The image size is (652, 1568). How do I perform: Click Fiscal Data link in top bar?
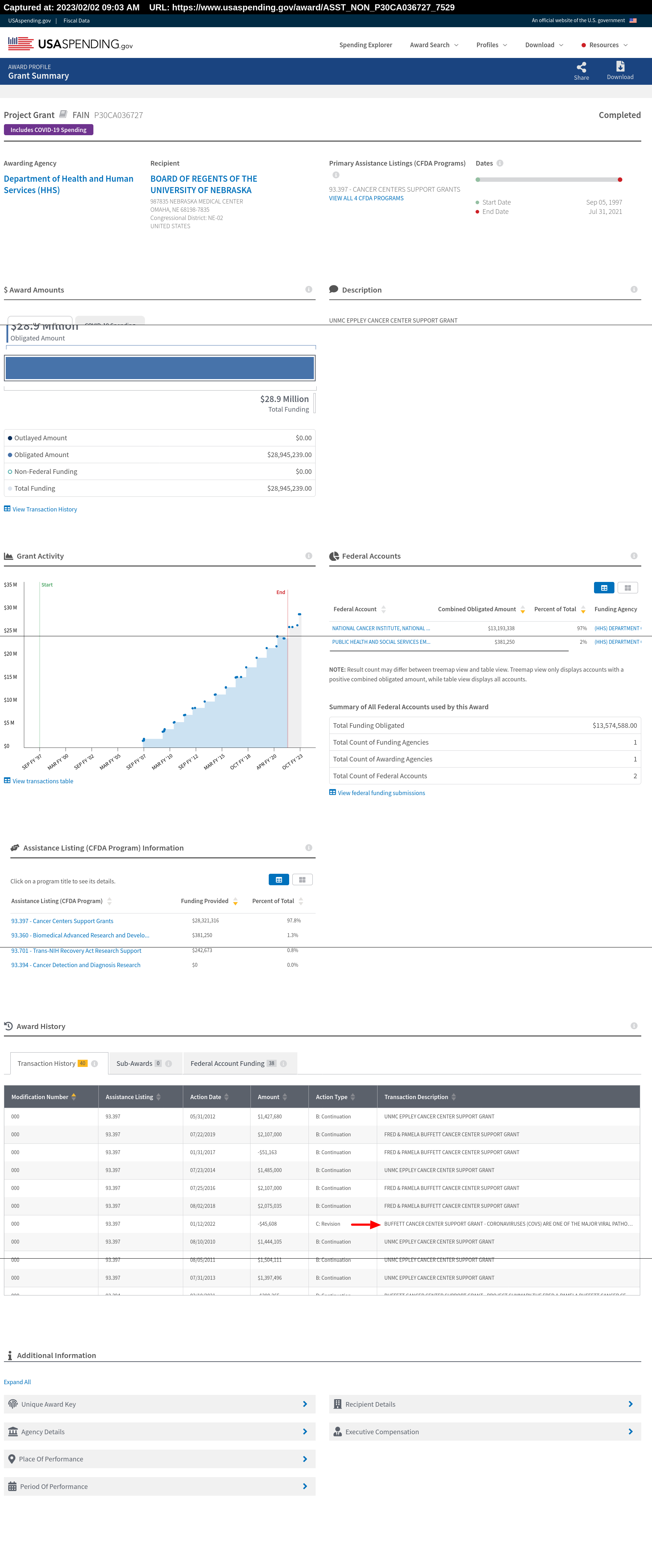click(76, 21)
